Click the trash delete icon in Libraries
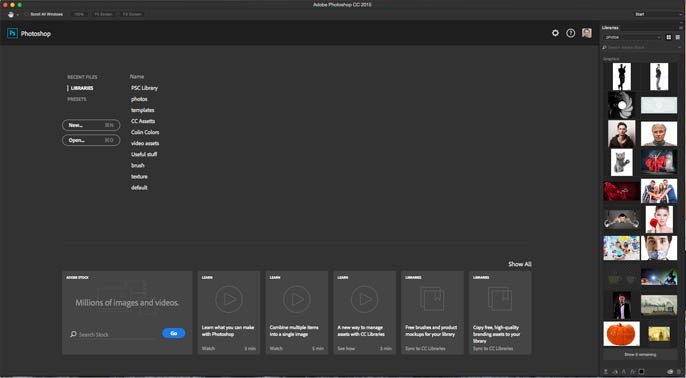Viewport: 686px width, 378px height. coord(679,371)
